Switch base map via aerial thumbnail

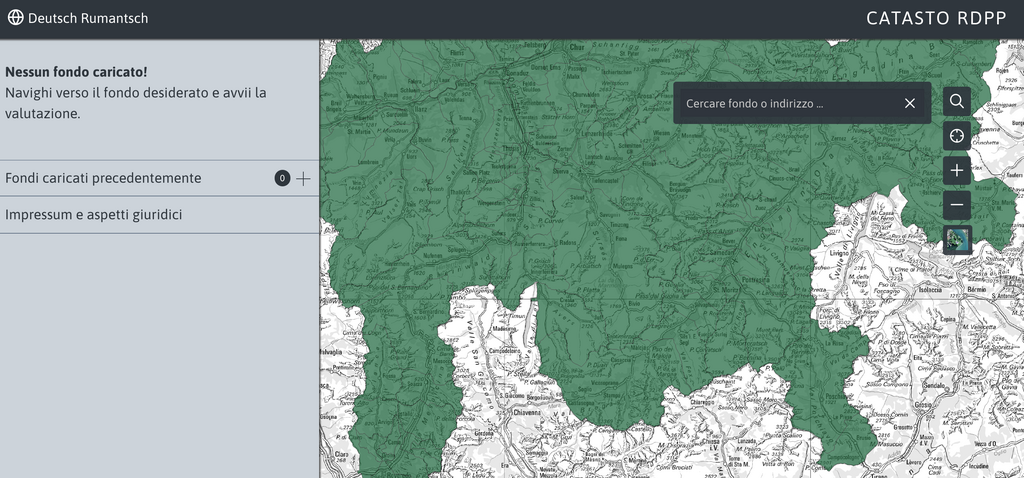pos(957,240)
